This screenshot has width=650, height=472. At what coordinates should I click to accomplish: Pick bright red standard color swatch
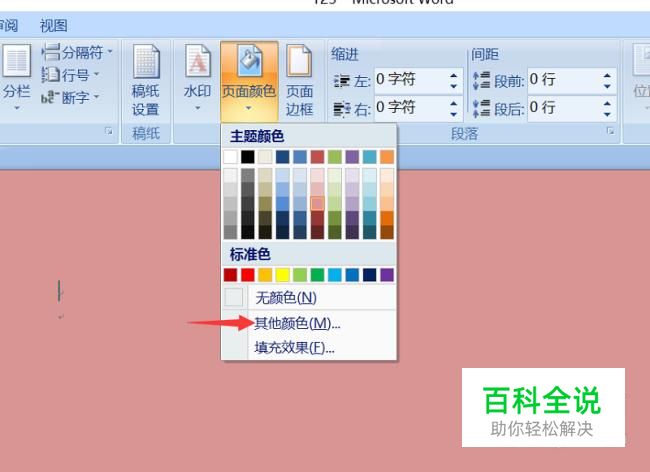(x=247, y=275)
